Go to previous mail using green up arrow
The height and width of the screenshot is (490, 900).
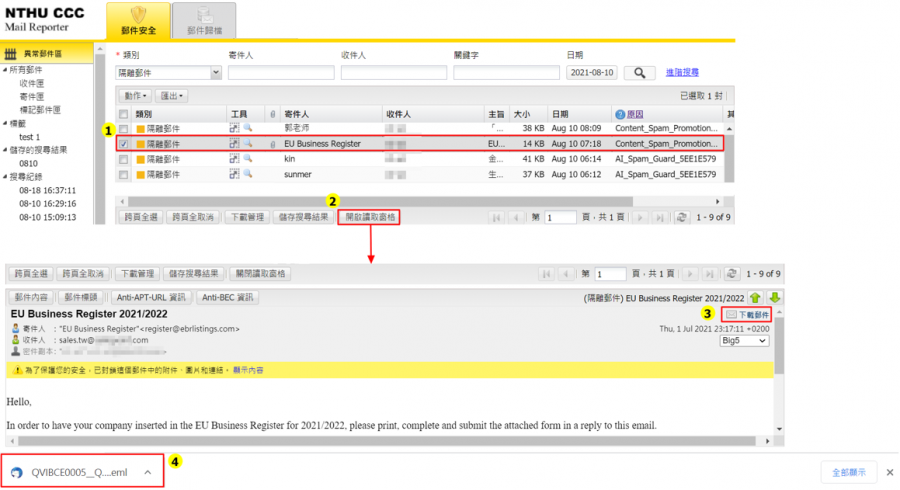click(756, 297)
